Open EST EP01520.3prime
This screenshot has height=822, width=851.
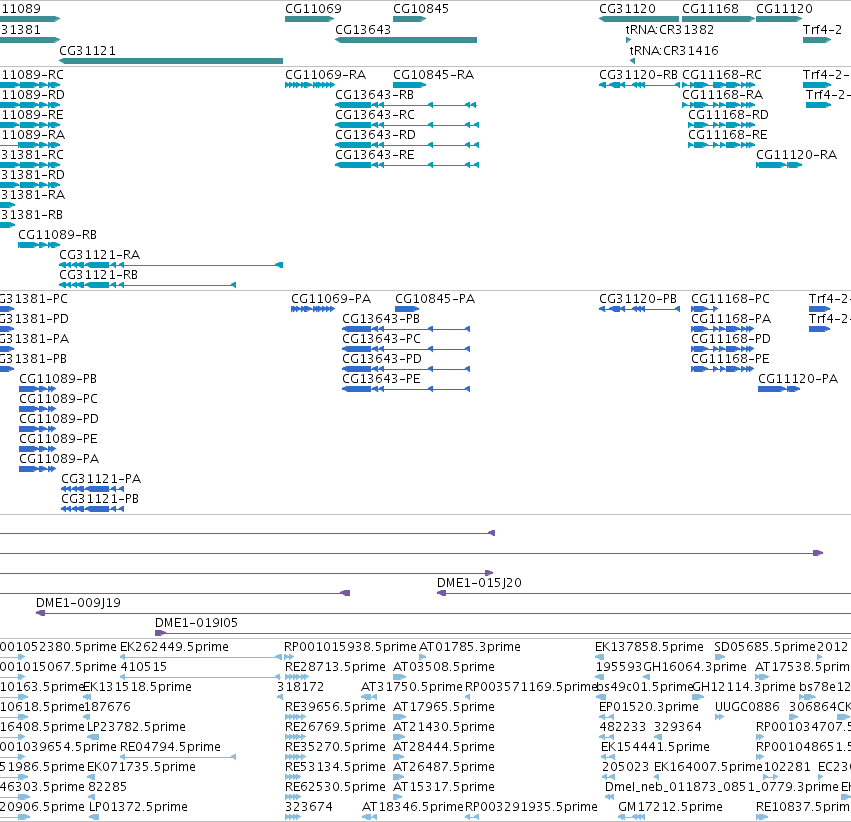[x=649, y=708]
